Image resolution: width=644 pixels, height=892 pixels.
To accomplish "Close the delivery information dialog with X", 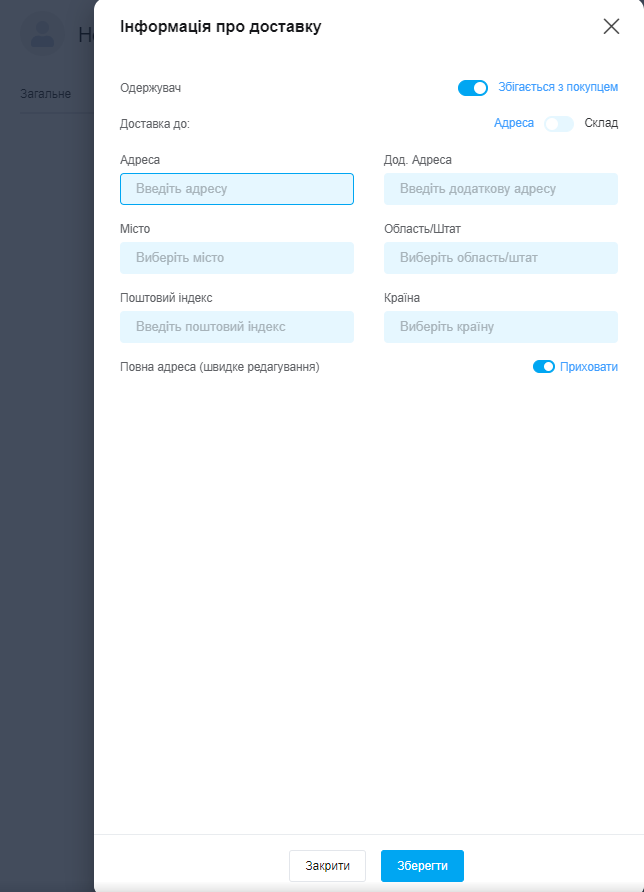I will pos(611,26).
